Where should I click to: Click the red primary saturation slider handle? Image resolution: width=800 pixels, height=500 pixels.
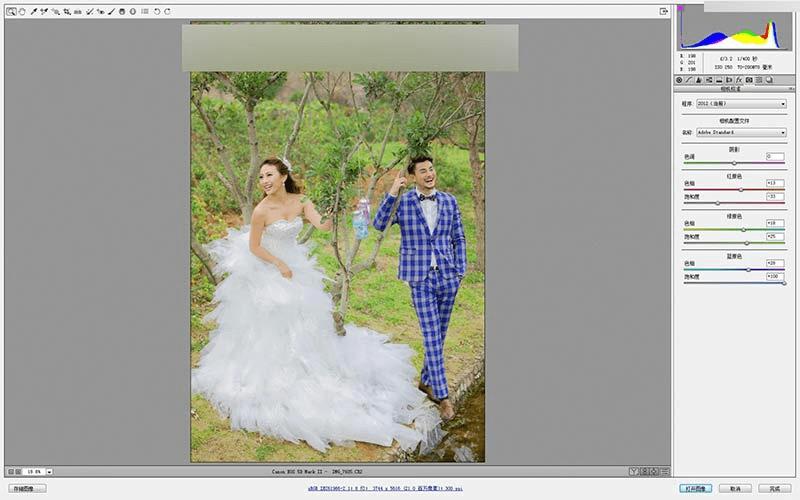pos(718,203)
